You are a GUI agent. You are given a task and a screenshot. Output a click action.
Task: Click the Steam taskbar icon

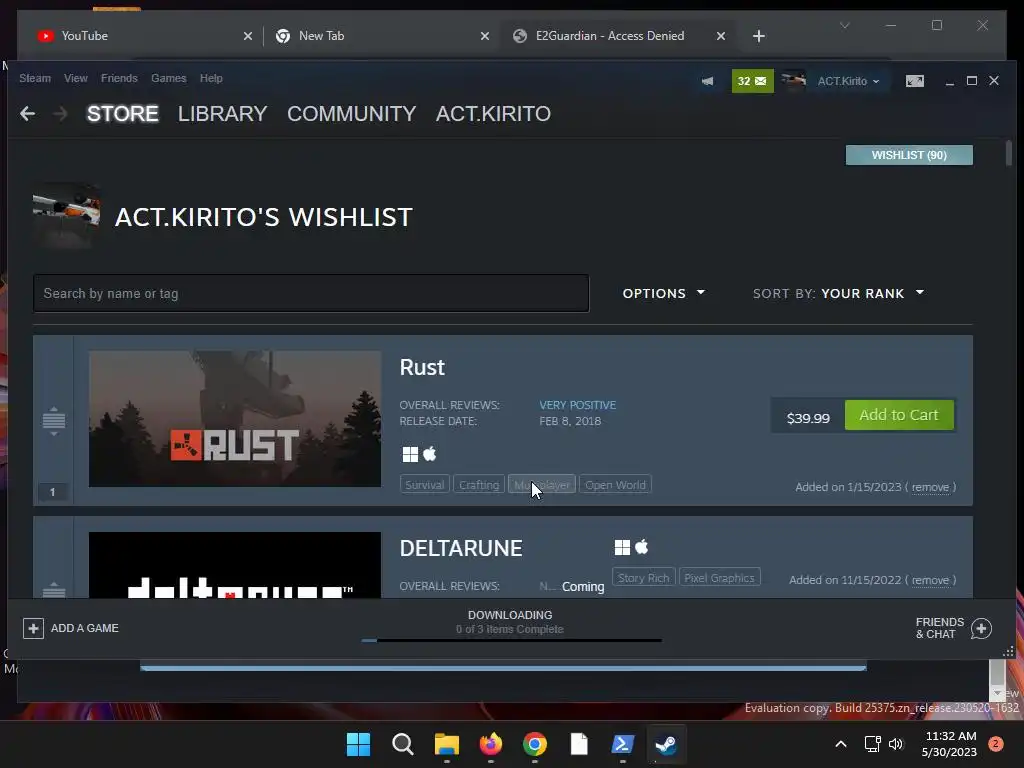(666, 744)
